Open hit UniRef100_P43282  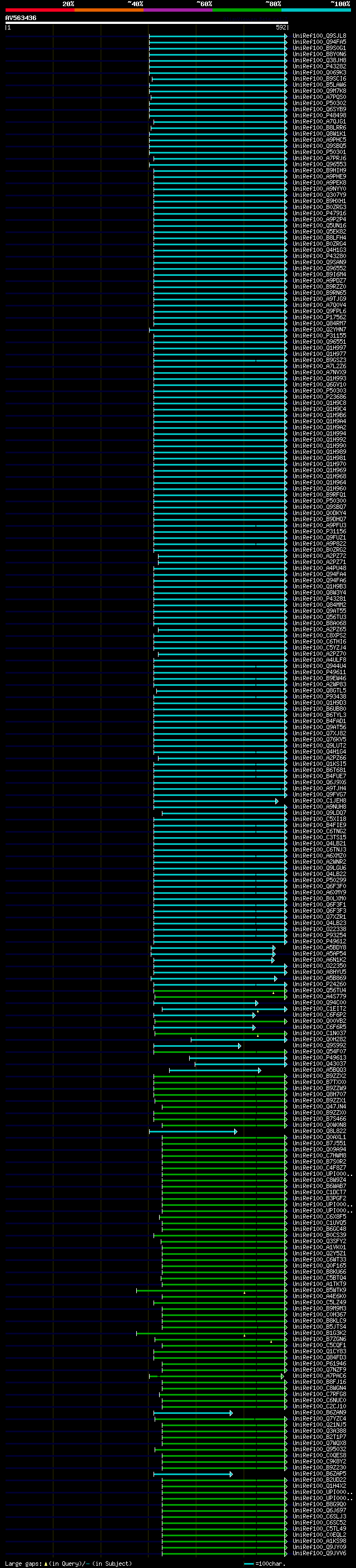[319, 66]
